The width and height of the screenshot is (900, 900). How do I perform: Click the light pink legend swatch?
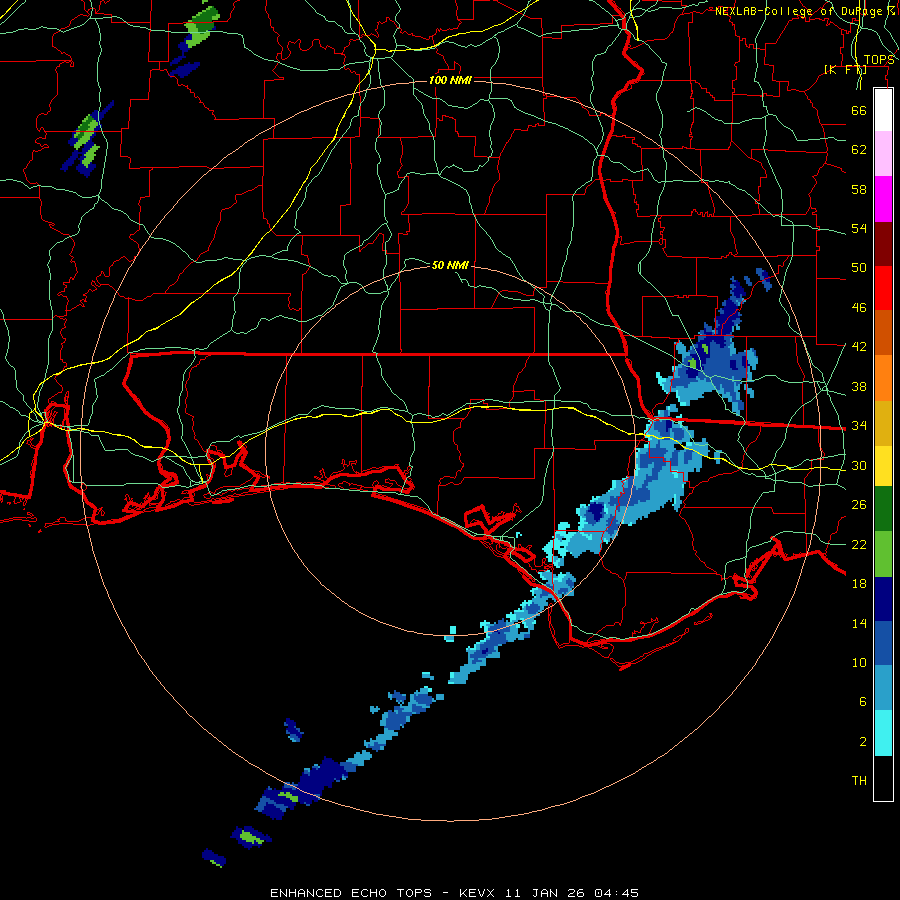click(x=883, y=154)
